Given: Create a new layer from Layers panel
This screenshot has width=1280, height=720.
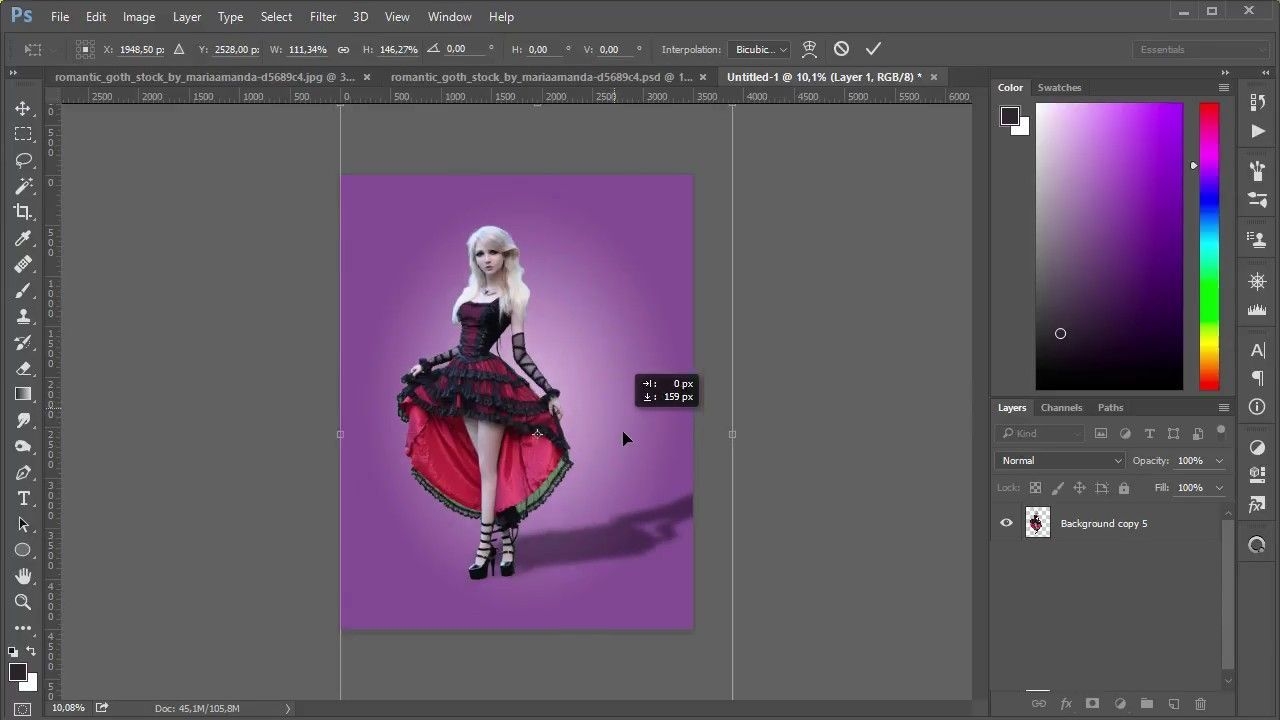Looking at the screenshot, I should [x=1174, y=704].
